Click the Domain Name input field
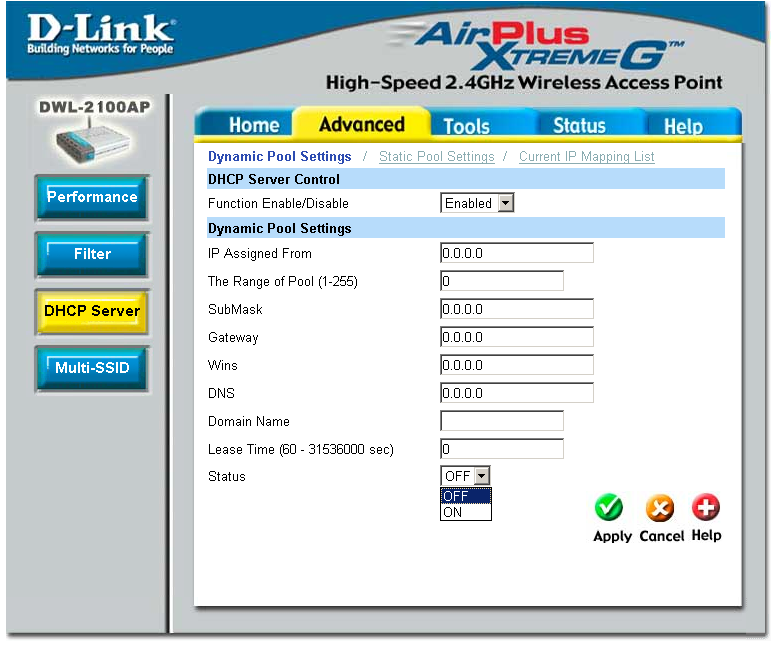 (502, 421)
